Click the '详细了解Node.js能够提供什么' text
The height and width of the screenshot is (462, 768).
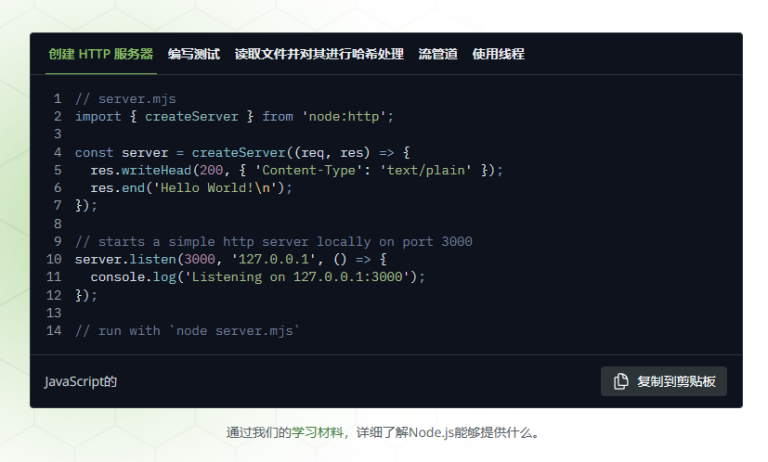444,433
